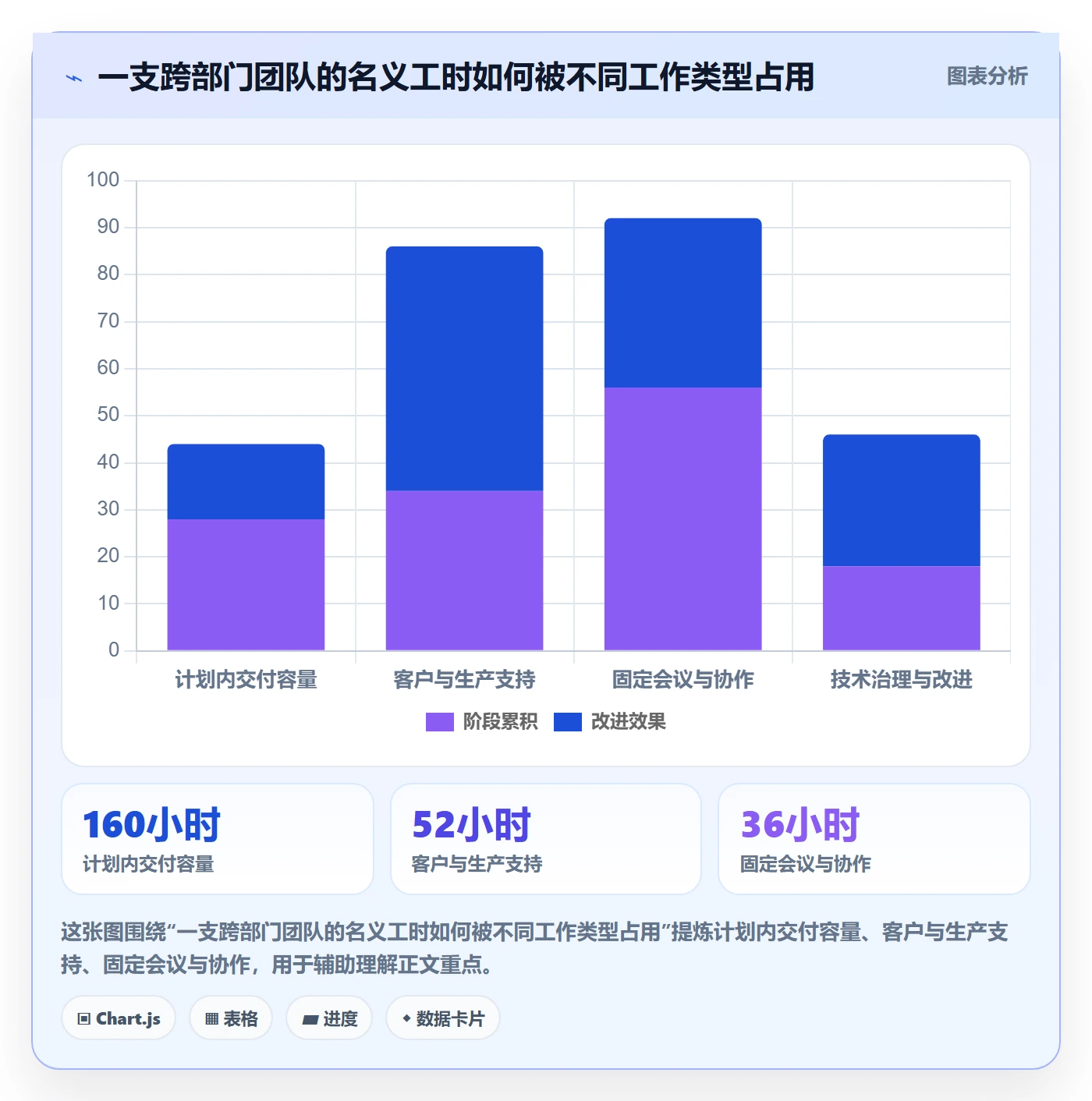Click the purple bar segment for 客户与生产支持

[x=464, y=570]
